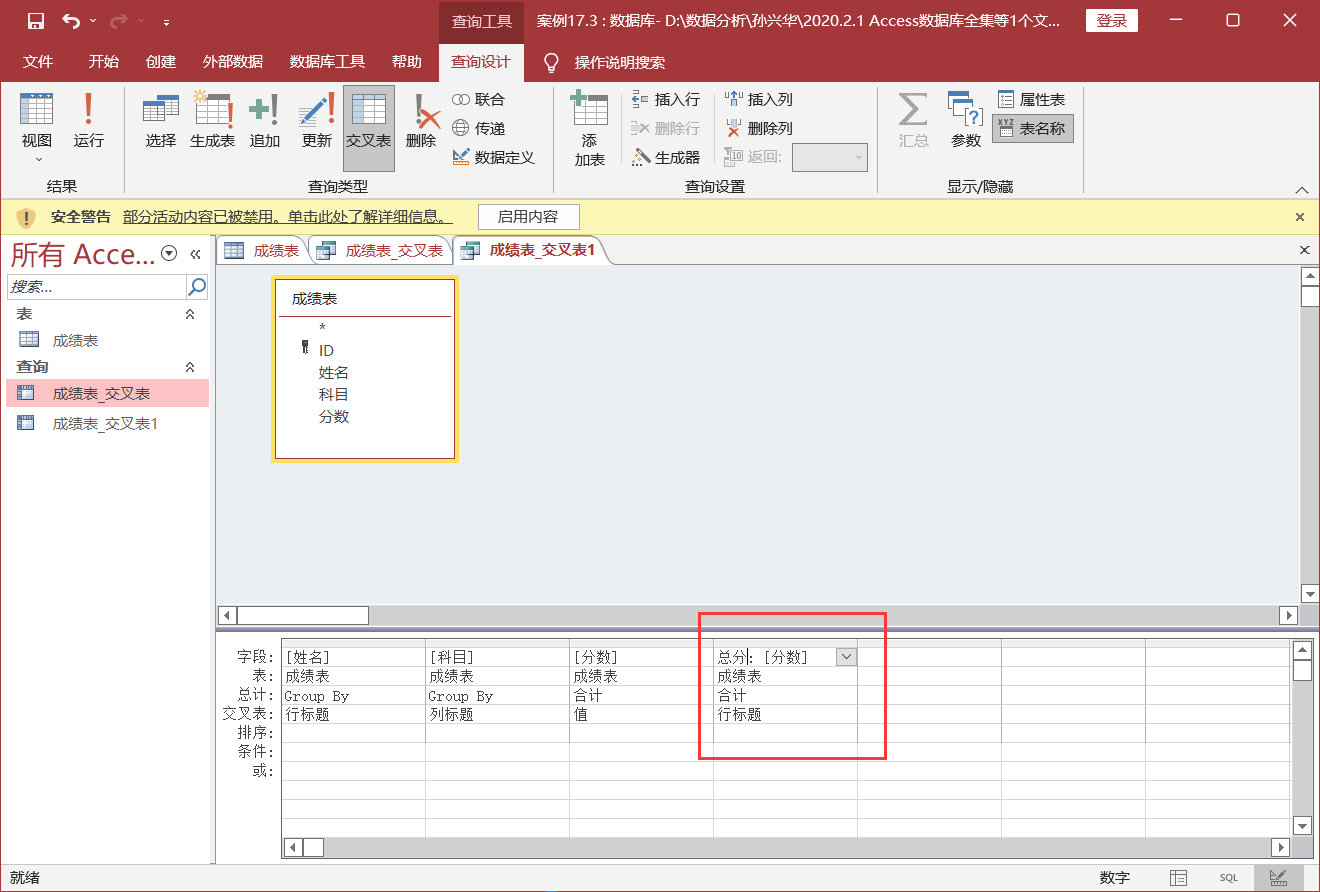This screenshot has width=1320, height=892.
Task: Choose the 传递 query option
Action: [x=479, y=128]
